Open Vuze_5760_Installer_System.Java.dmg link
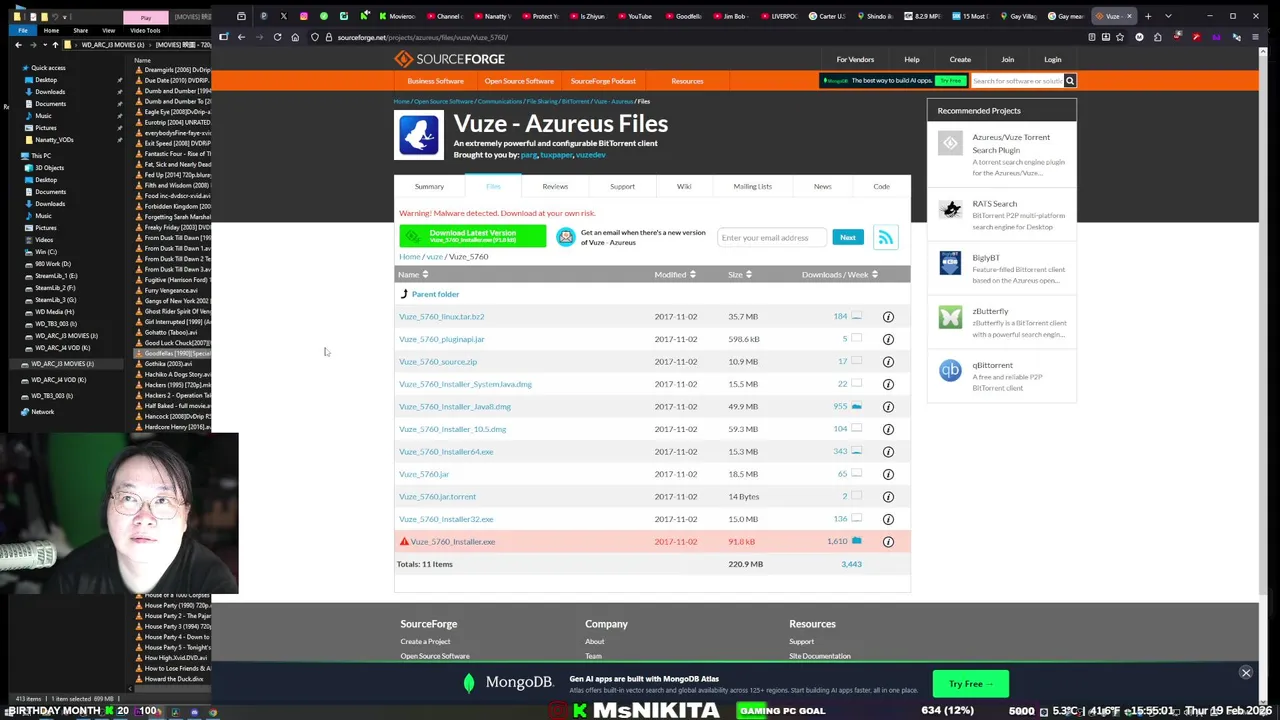 [x=465, y=384]
